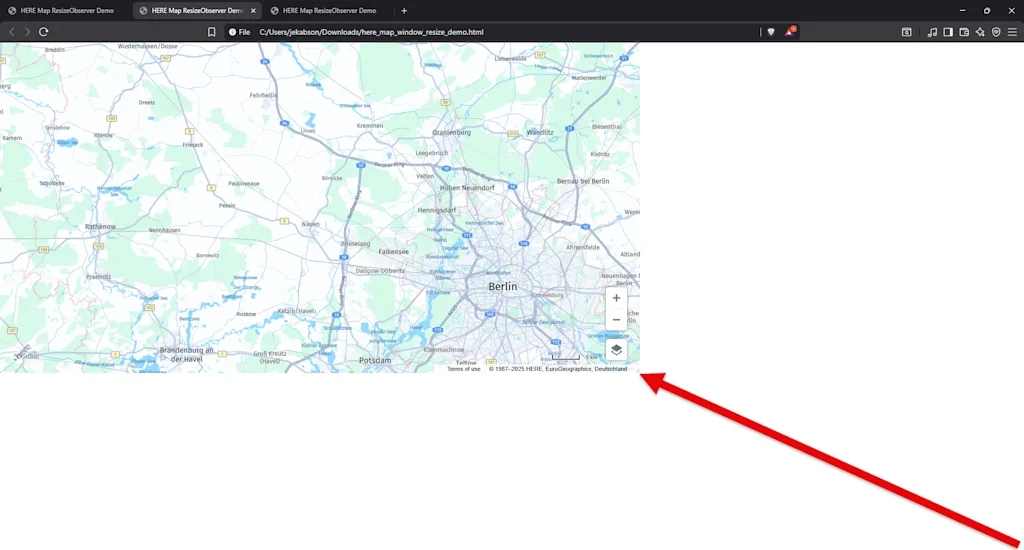Open the music playlist icon
This screenshot has height=550, width=1024.
pyautogui.click(x=932, y=32)
